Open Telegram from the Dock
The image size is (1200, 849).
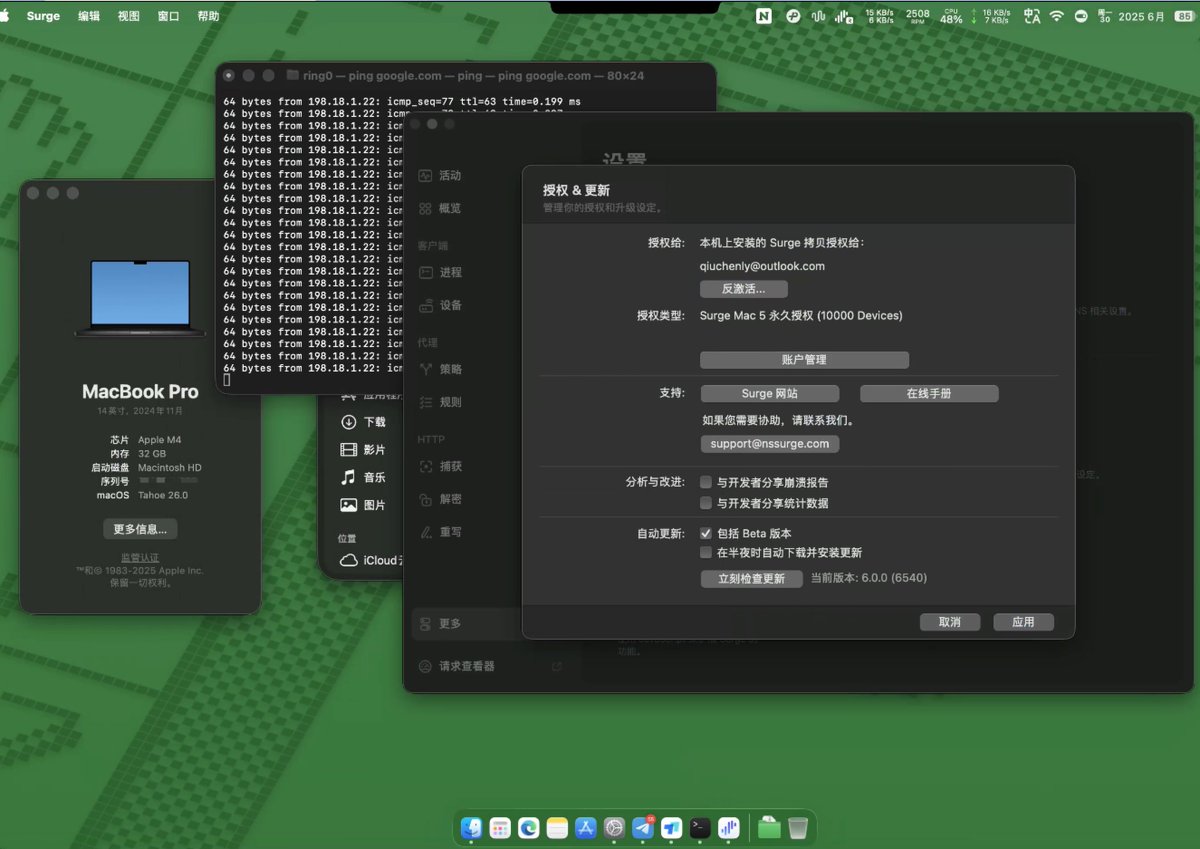click(x=644, y=828)
